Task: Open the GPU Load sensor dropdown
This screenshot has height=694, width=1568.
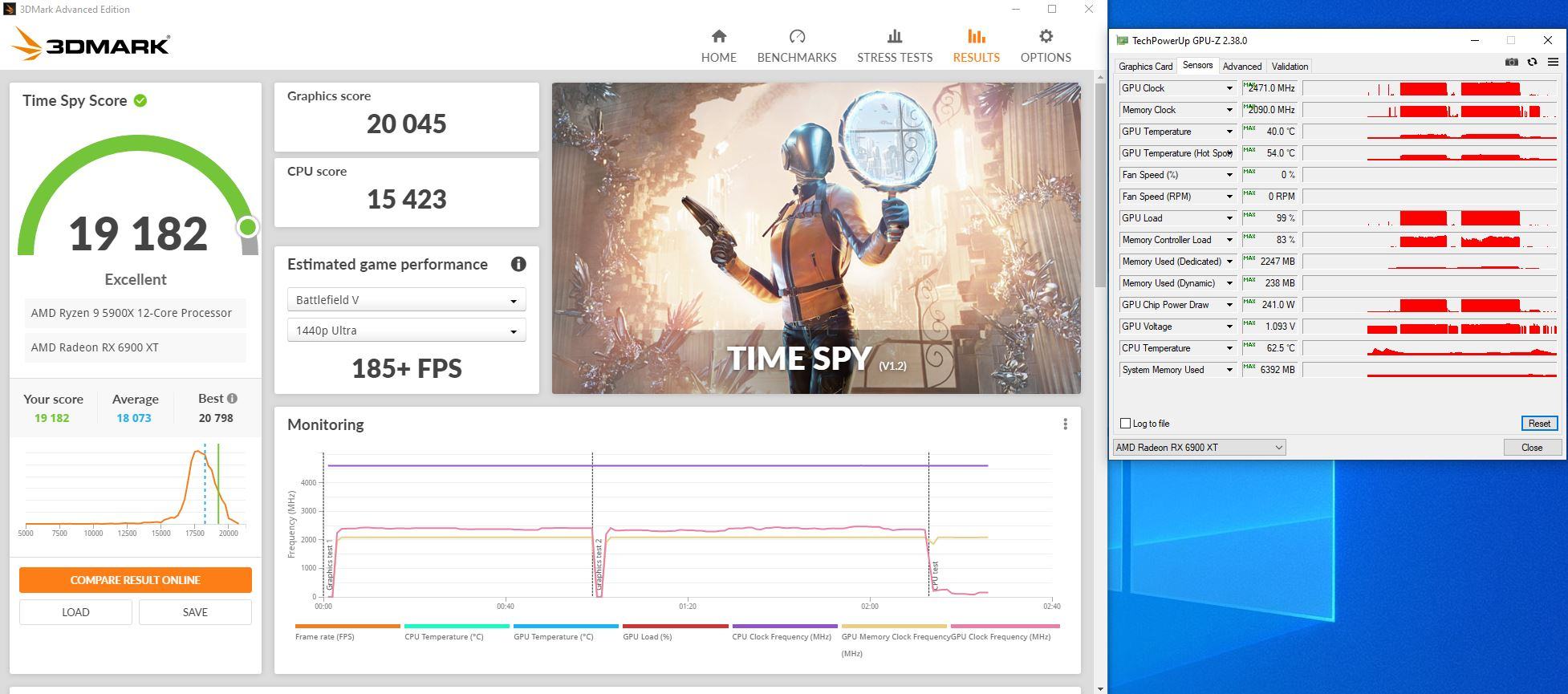Action: [1229, 218]
